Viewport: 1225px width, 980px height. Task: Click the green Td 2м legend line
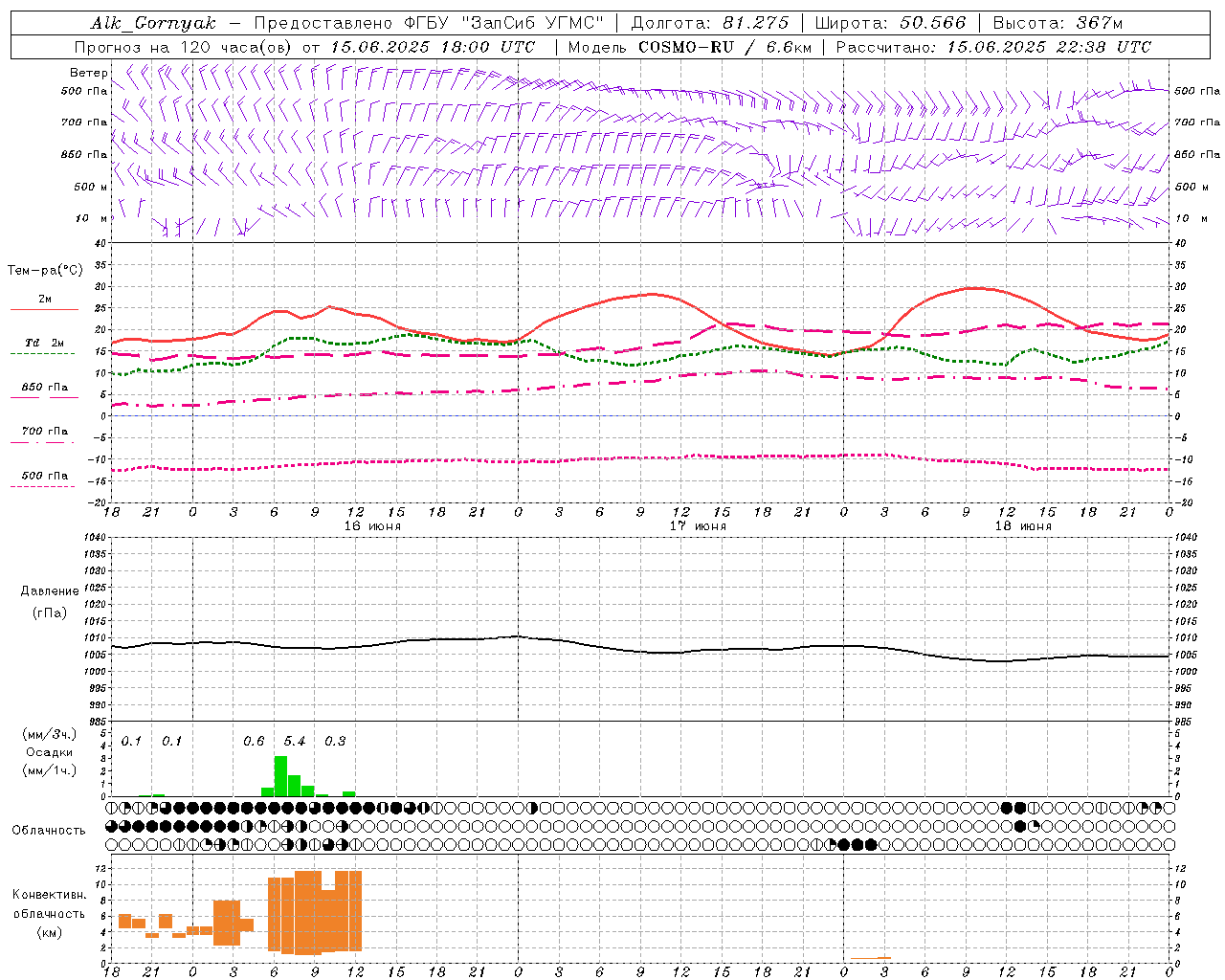click(x=42, y=353)
